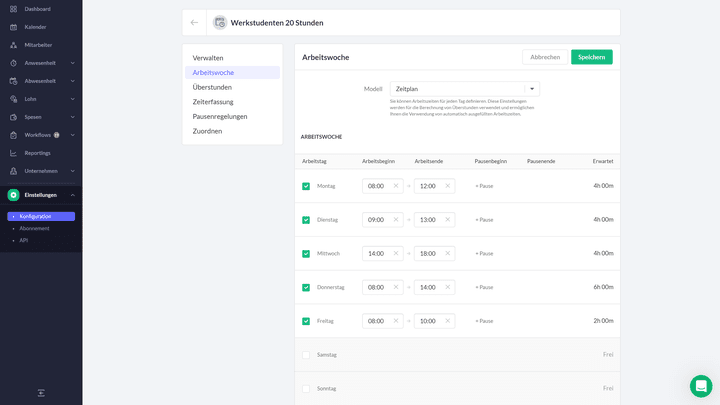Click the Reportings chart icon
This screenshot has width=720, height=405.
click(x=13, y=153)
